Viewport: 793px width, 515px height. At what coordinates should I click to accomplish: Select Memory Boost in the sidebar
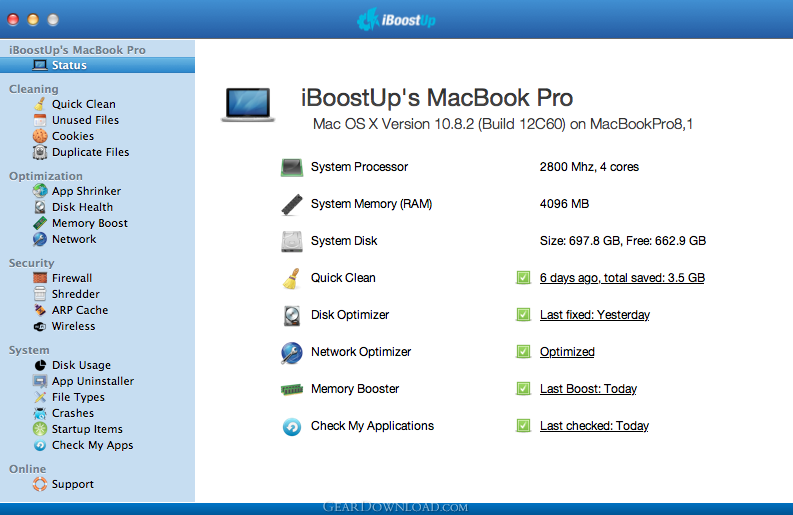click(90, 223)
